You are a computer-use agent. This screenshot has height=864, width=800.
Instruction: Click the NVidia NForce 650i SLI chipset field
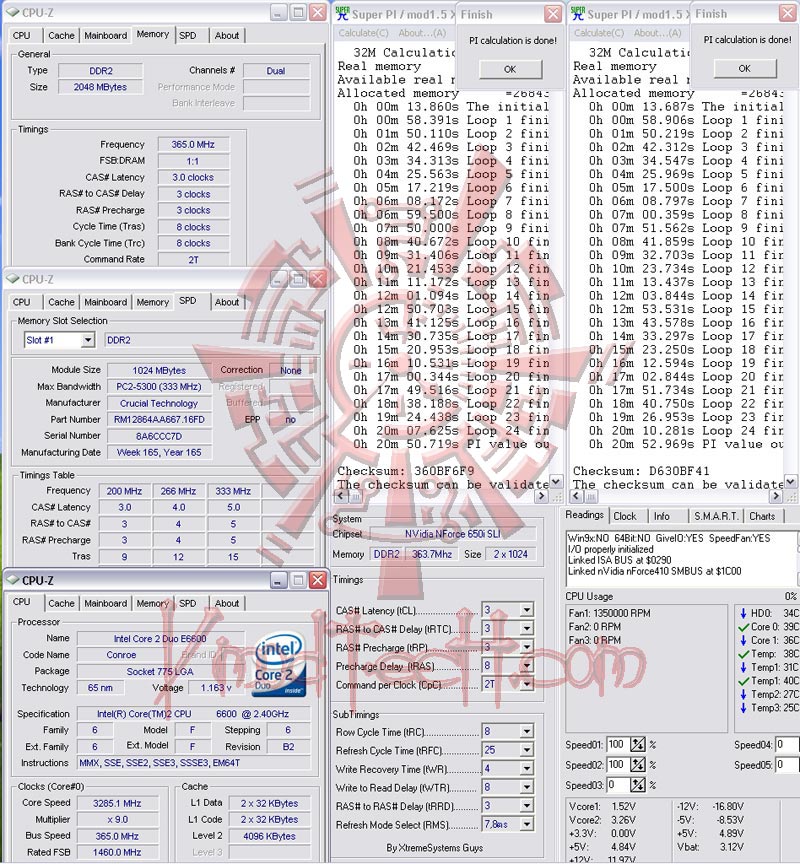[x=452, y=533]
